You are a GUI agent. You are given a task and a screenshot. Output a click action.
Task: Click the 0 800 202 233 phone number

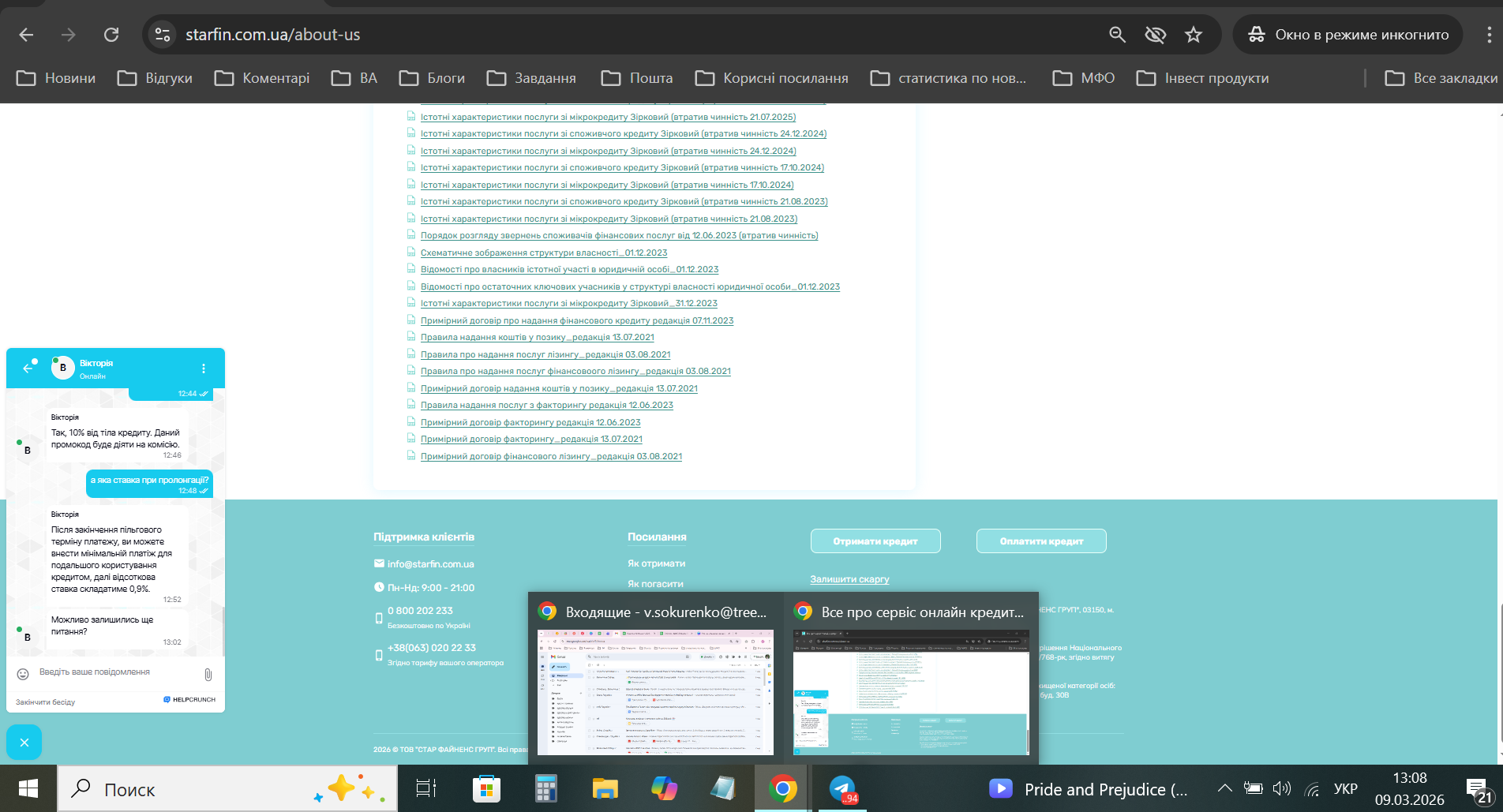point(420,611)
